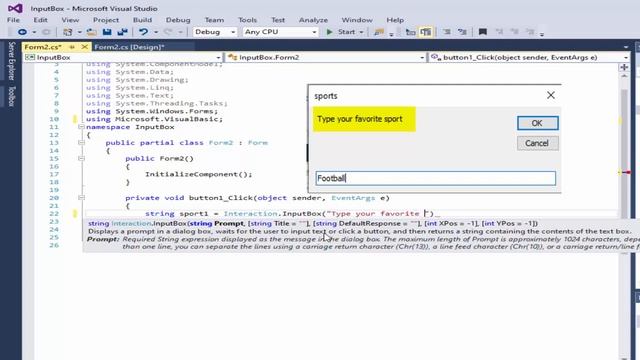The image size is (640, 360).
Task: Open the Project menu
Action: 106,20
